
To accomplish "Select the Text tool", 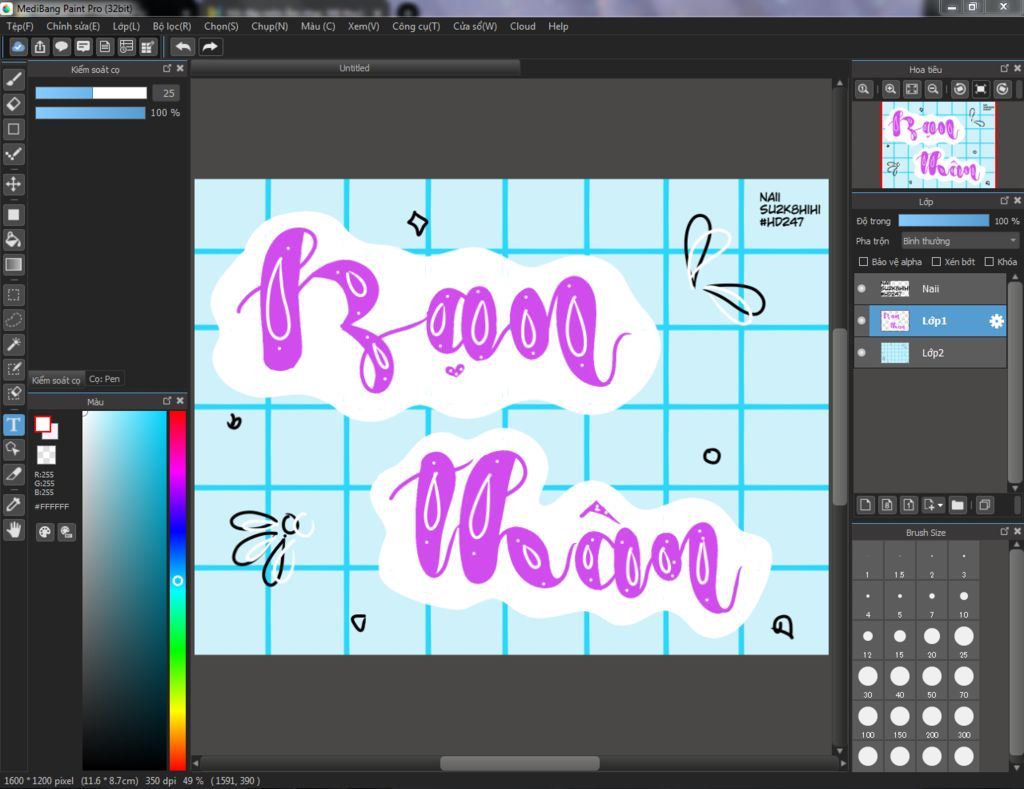I will [x=14, y=425].
